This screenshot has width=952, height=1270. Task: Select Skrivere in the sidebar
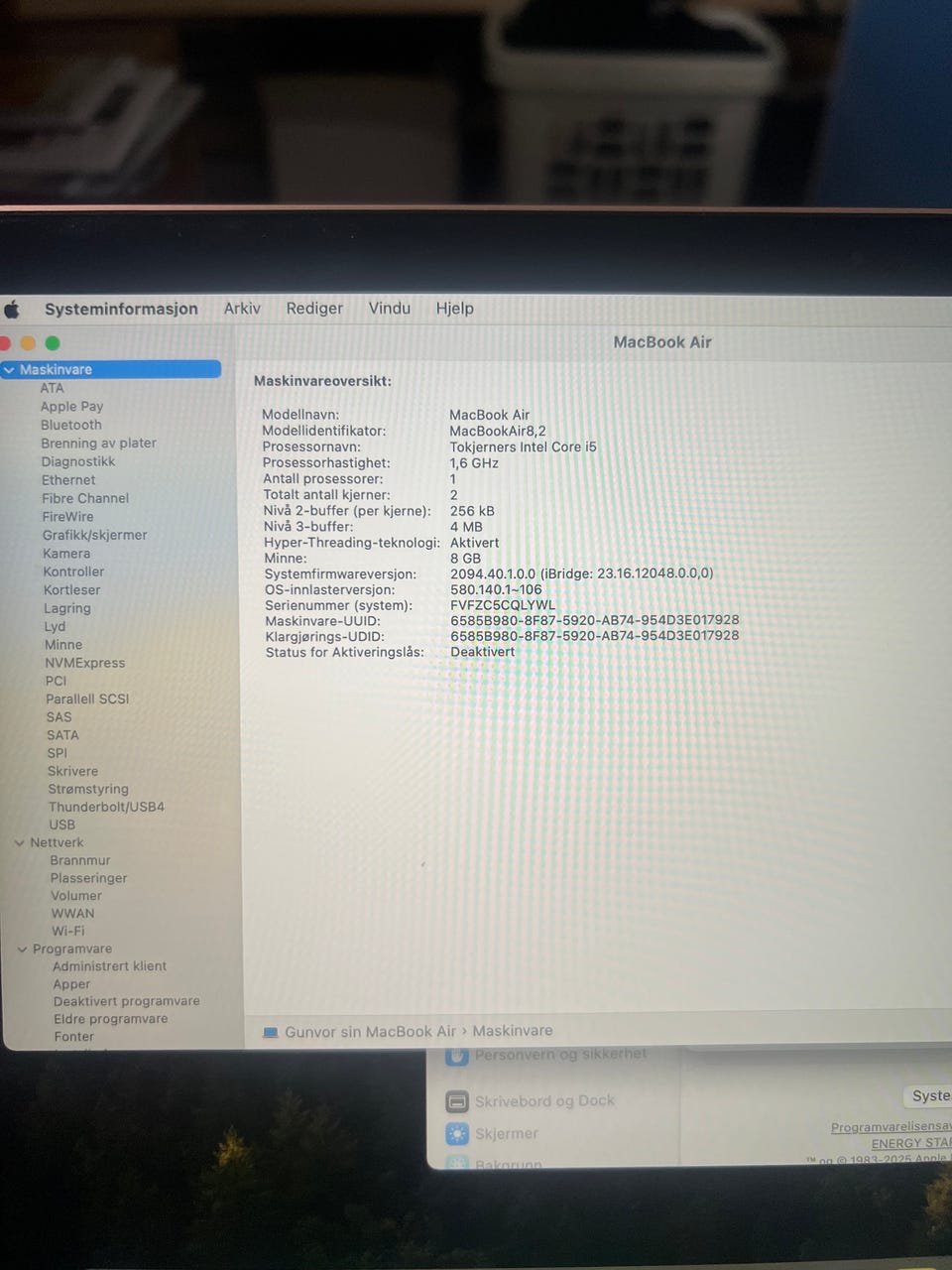(x=72, y=771)
